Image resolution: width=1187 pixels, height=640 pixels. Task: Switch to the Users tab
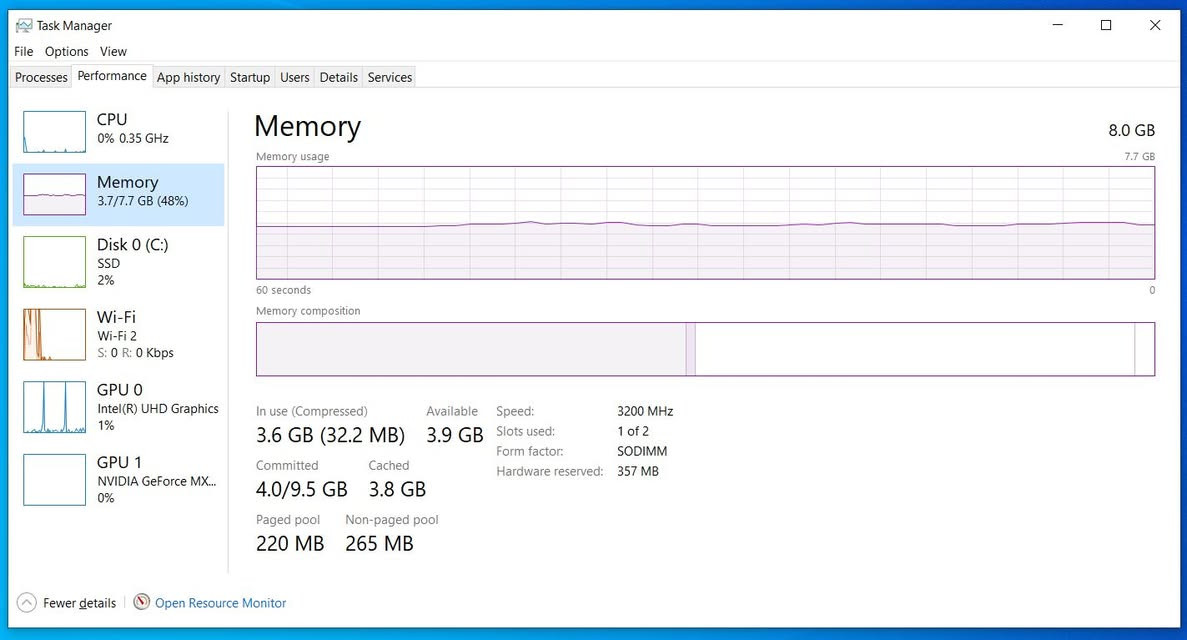[x=294, y=77]
